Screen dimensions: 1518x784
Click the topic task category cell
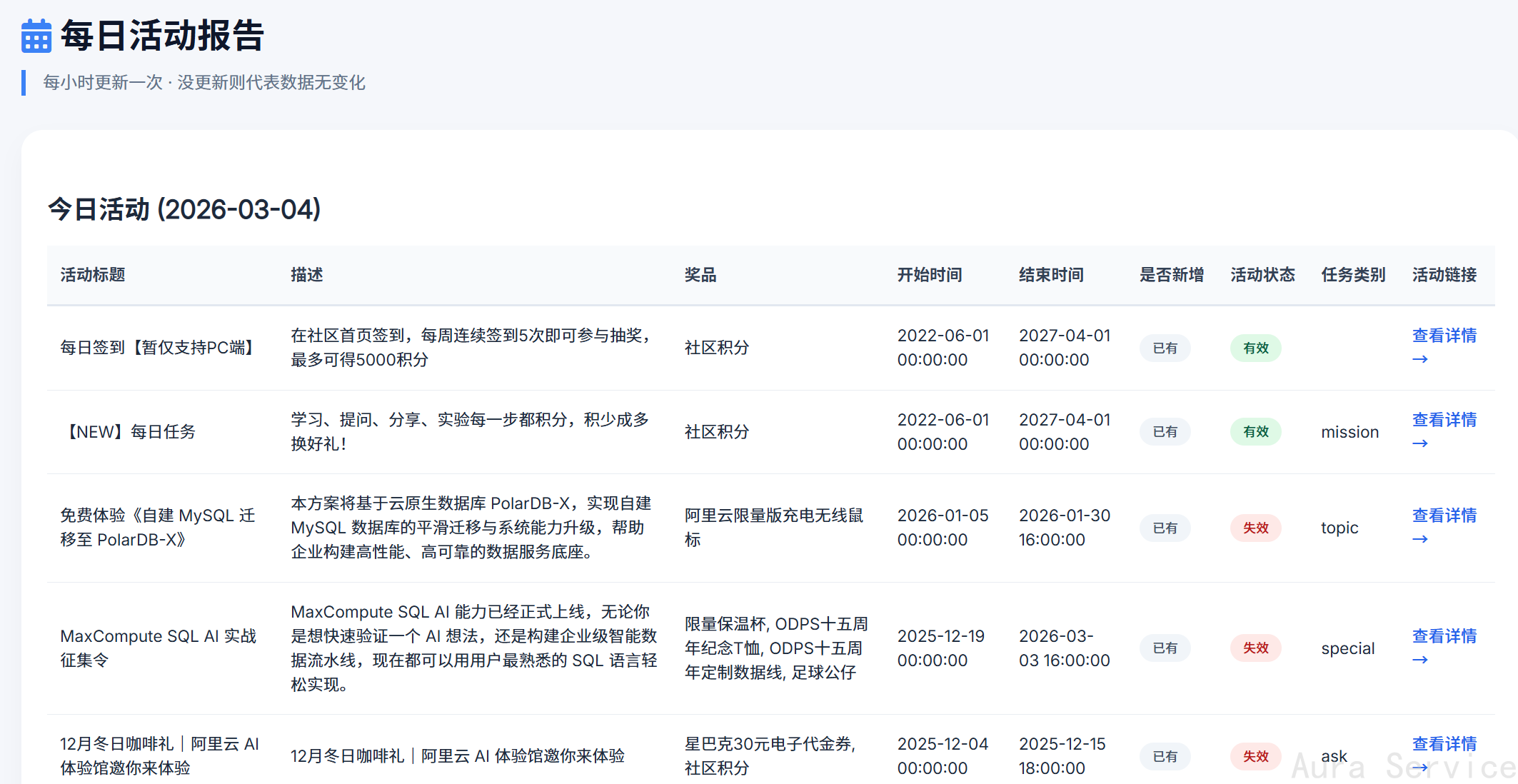[1339, 528]
